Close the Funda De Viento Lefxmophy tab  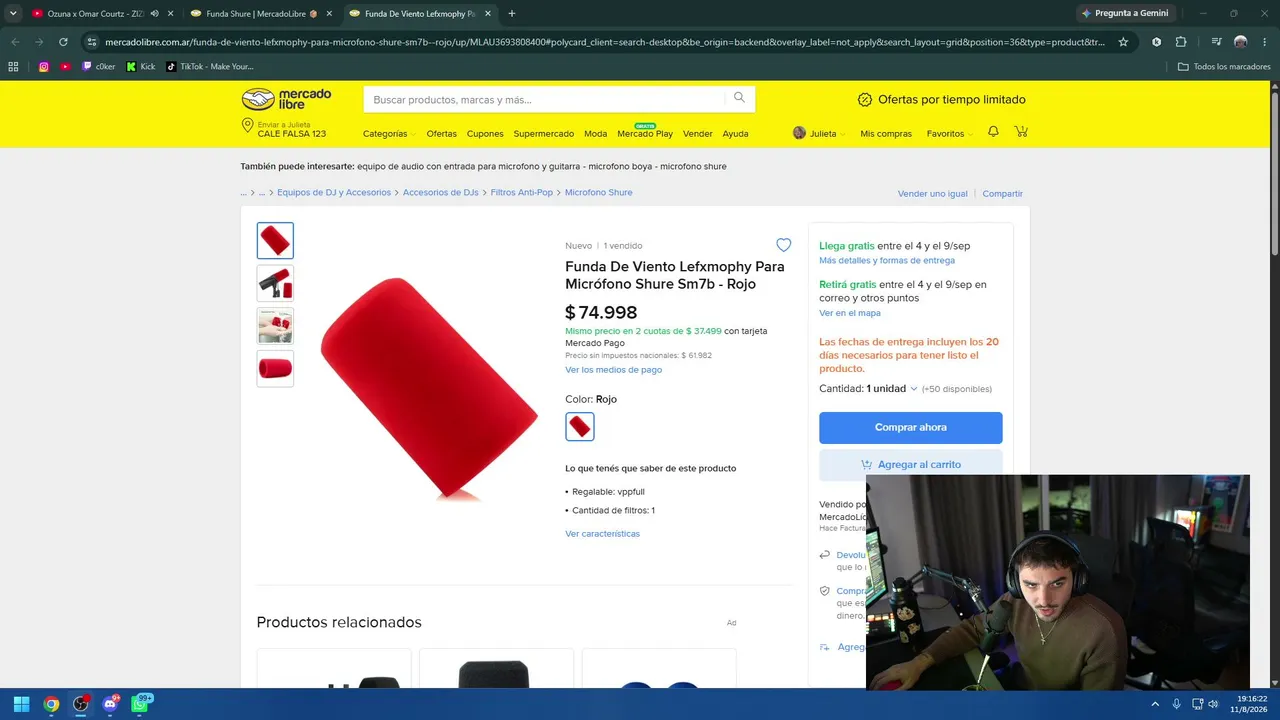click(488, 14)
